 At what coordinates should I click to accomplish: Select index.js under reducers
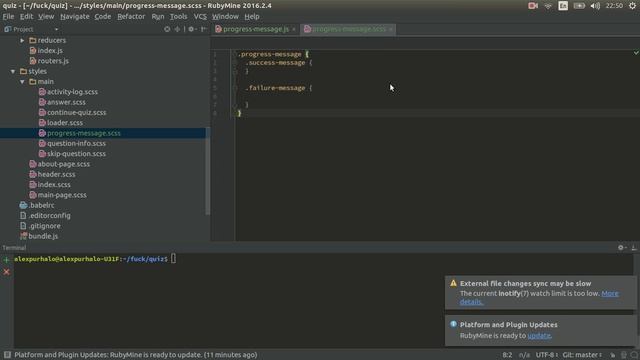46,51
